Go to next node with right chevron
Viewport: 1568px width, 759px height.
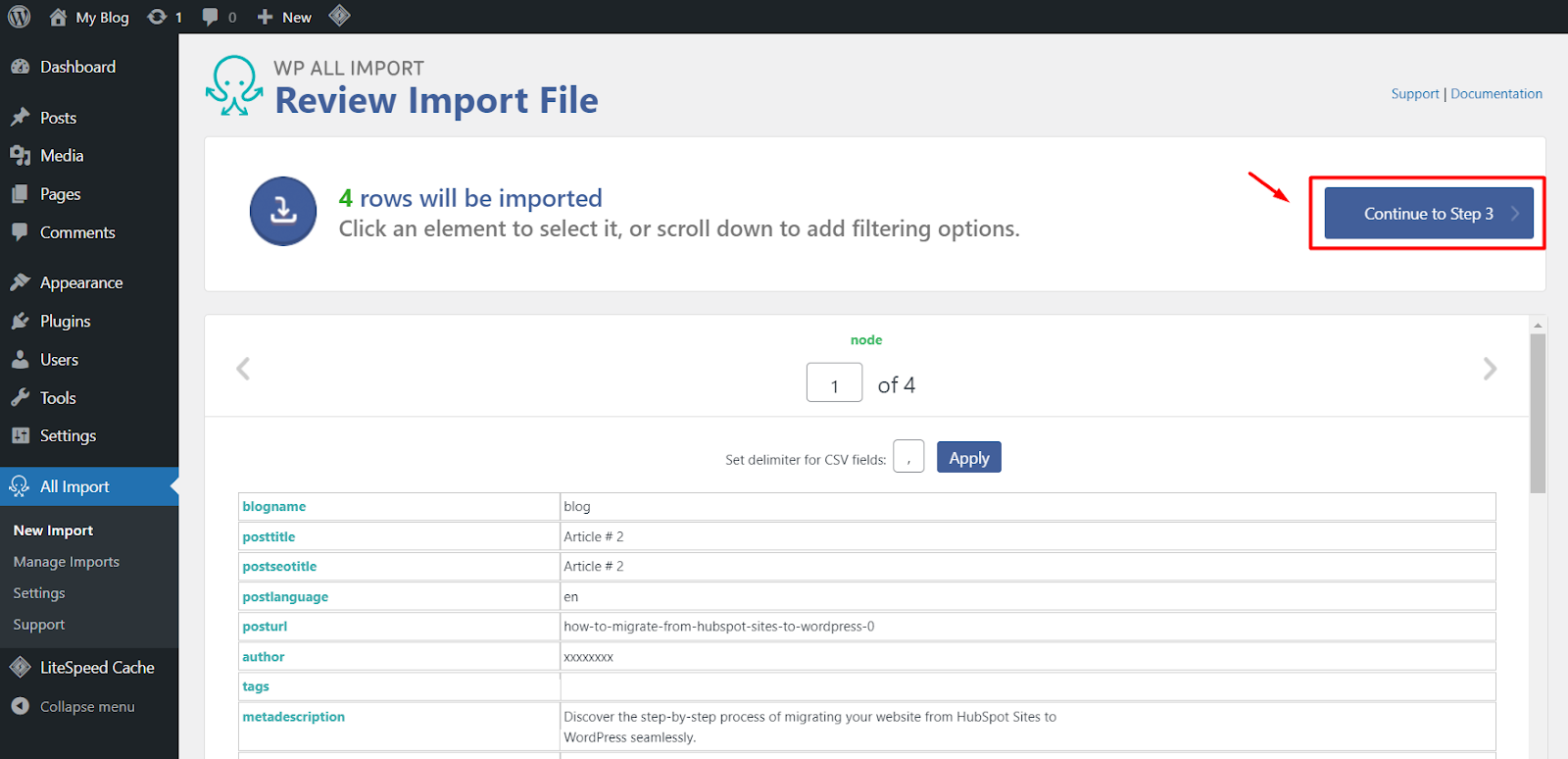(1490, 369)
